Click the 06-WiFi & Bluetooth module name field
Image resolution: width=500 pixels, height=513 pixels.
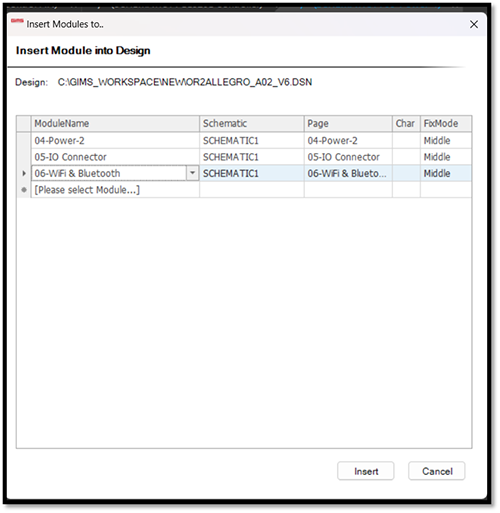pos(109,173)
